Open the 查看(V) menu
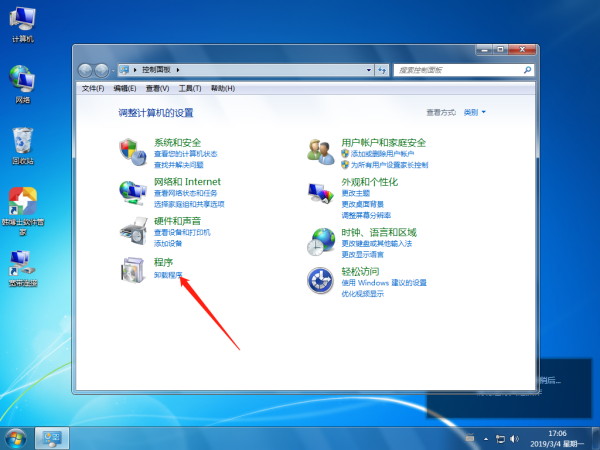 coord(157,88)
